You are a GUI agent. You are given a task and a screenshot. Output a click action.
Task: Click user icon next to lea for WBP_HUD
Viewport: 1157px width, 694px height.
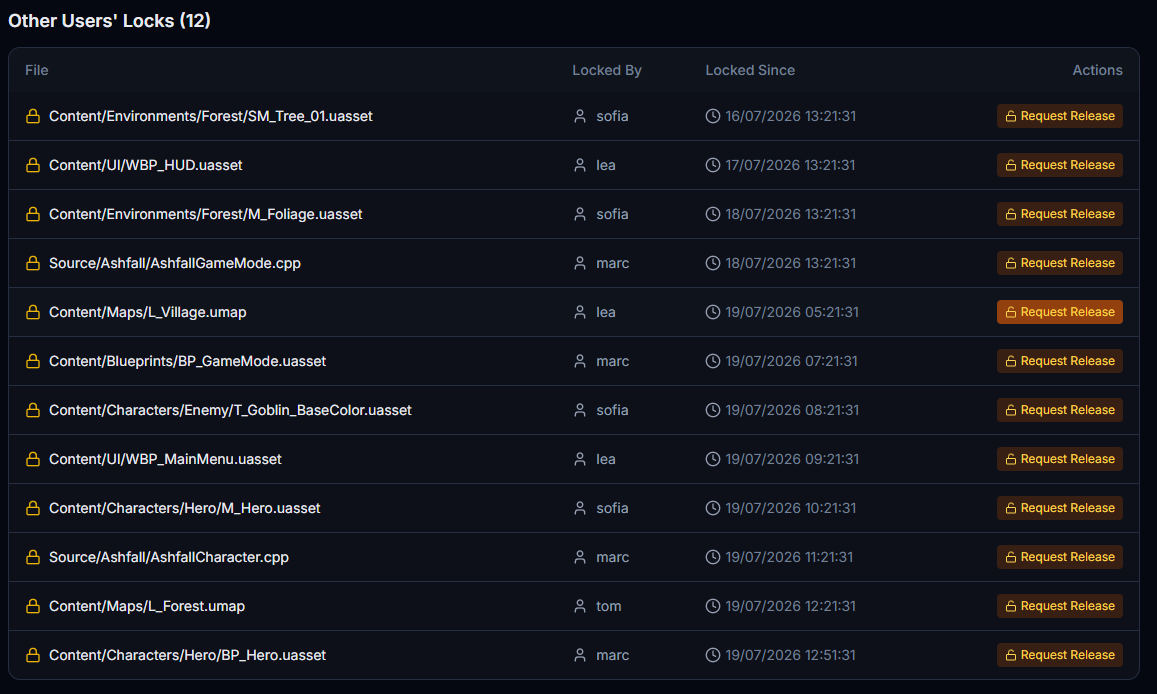pyautogui.click(x=580, y=165)
